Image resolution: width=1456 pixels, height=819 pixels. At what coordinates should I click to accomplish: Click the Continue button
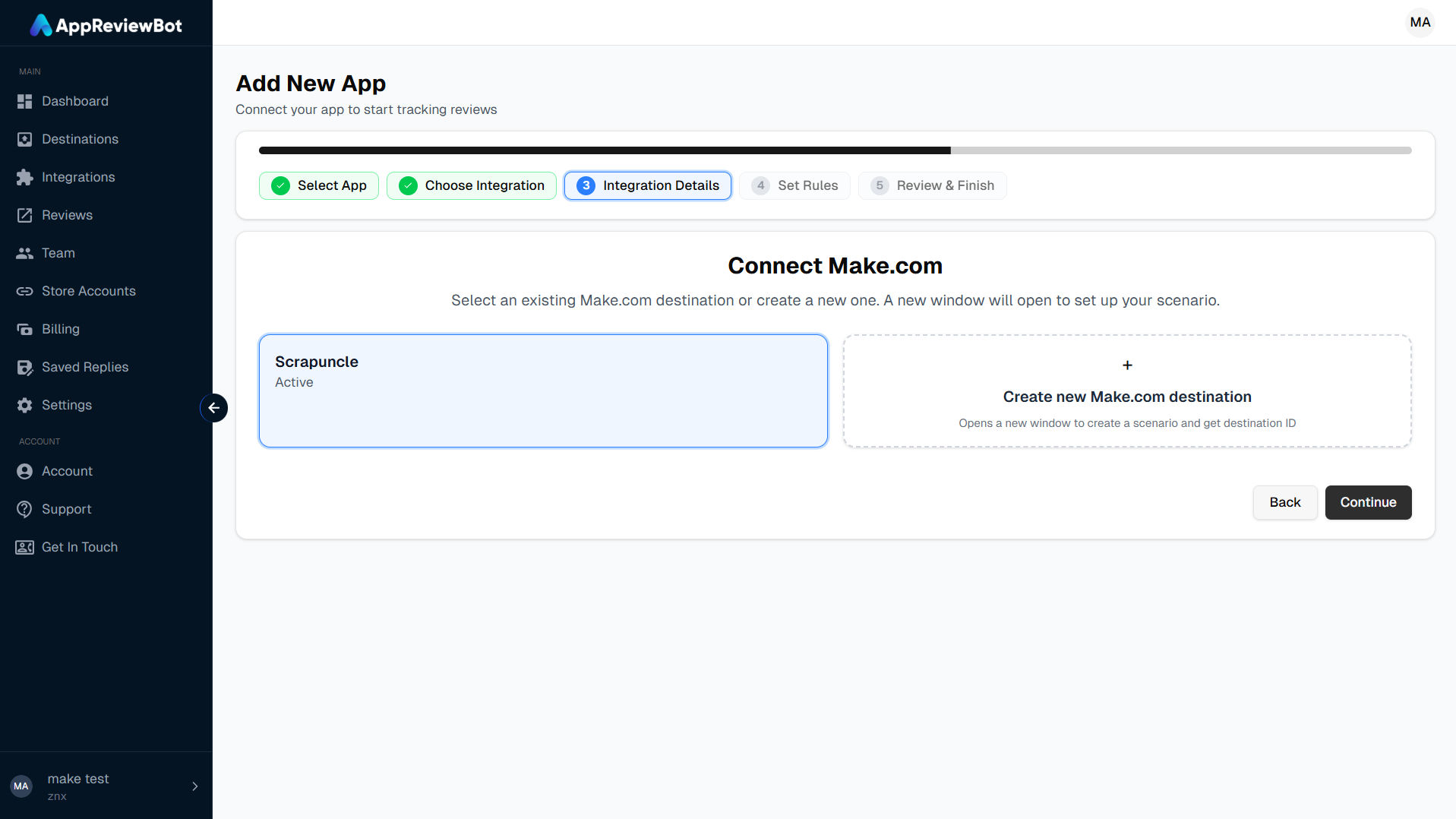tap(1368, 502)
